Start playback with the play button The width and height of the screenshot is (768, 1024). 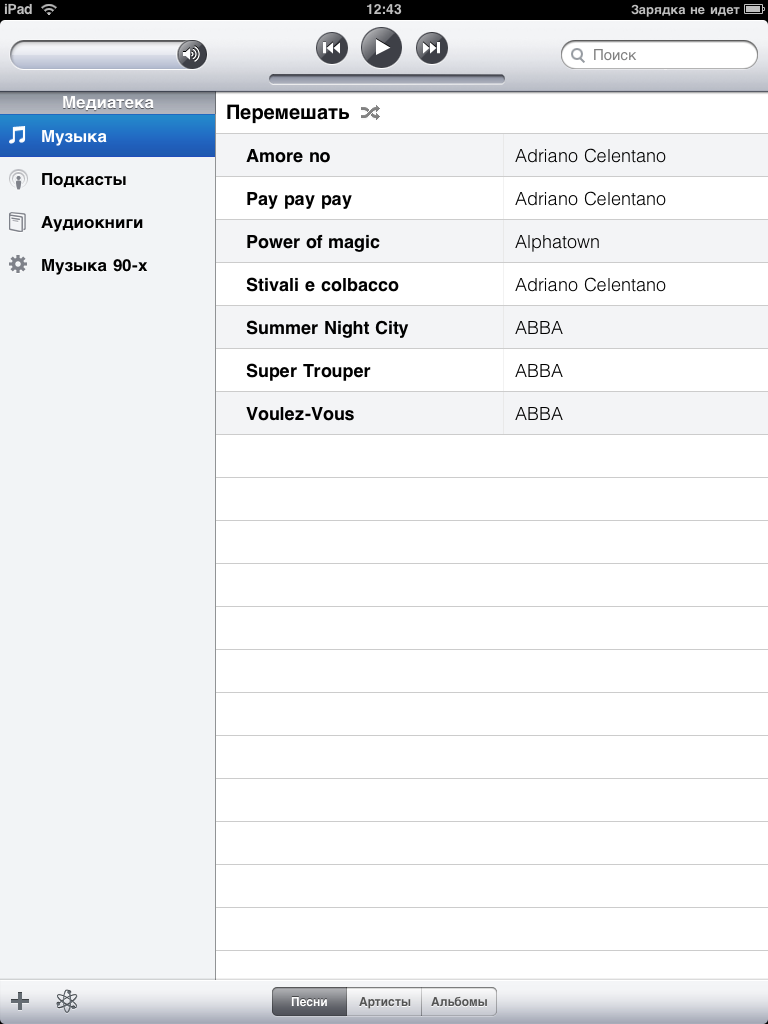381,48
